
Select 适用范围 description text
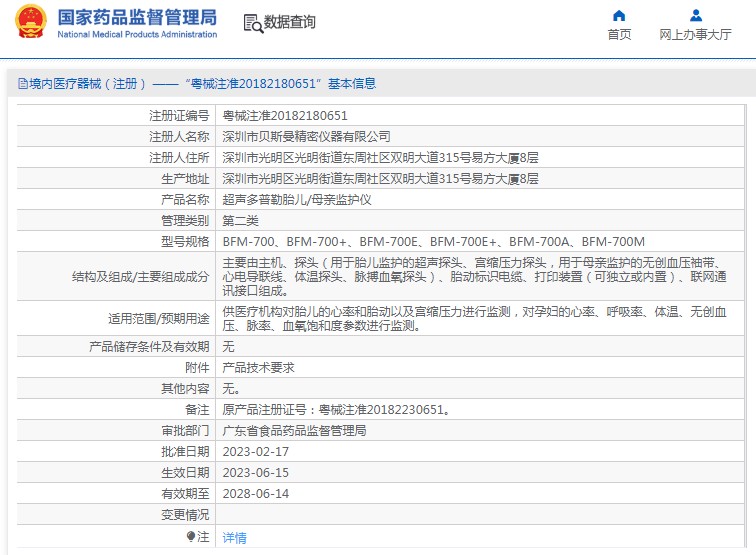coord(474,319)
